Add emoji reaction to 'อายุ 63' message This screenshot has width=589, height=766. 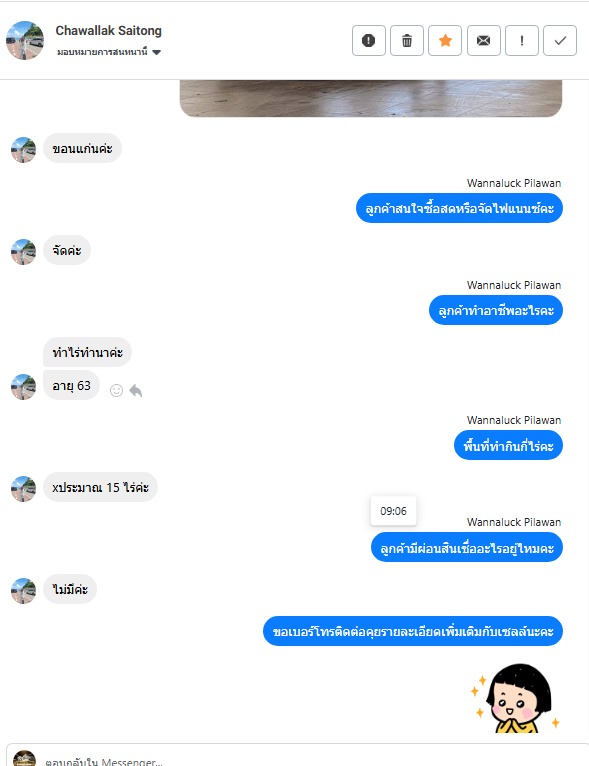(x=116, y=390)
